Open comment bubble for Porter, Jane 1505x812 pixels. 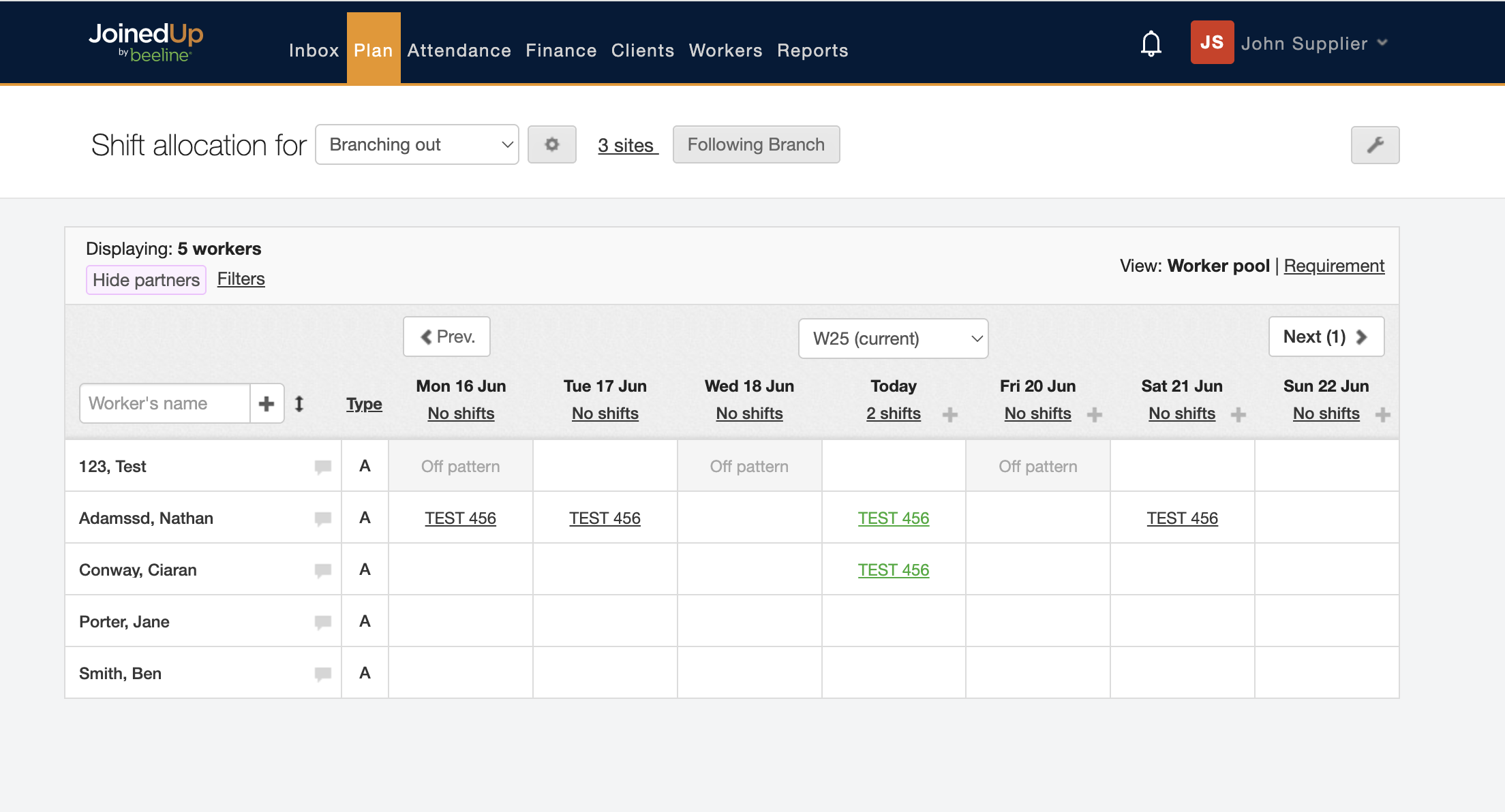pyautogui.click(x=322, y=622)
